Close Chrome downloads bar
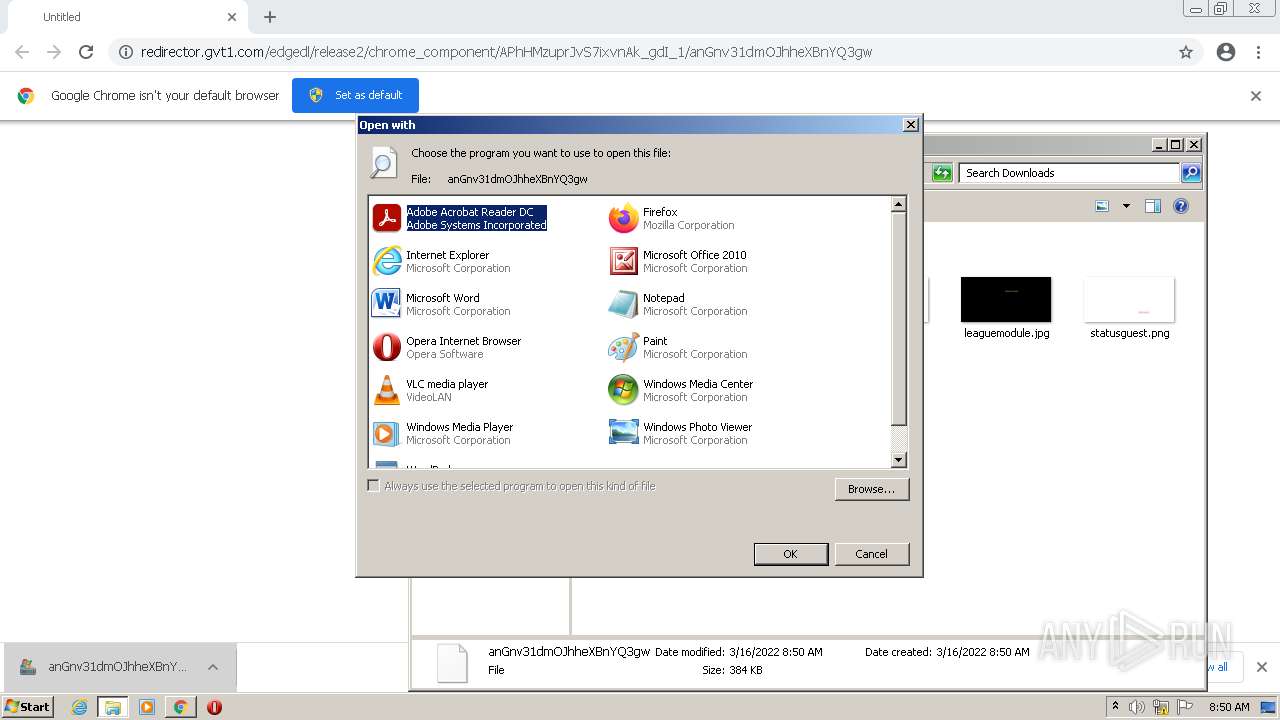This screenshot has height=720, width=1280. (1261, 667)
